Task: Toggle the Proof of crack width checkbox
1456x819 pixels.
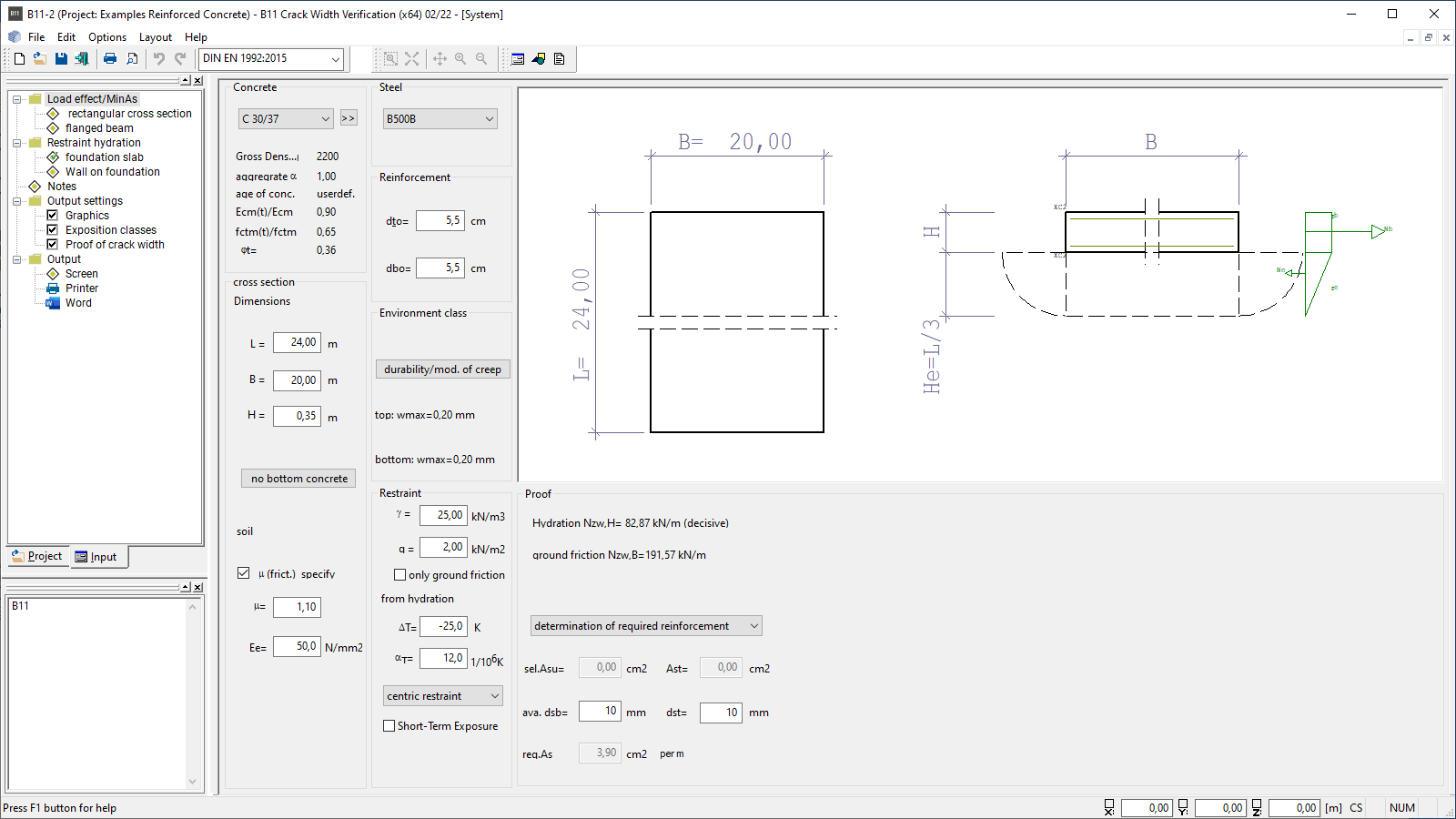Action: 53,245
